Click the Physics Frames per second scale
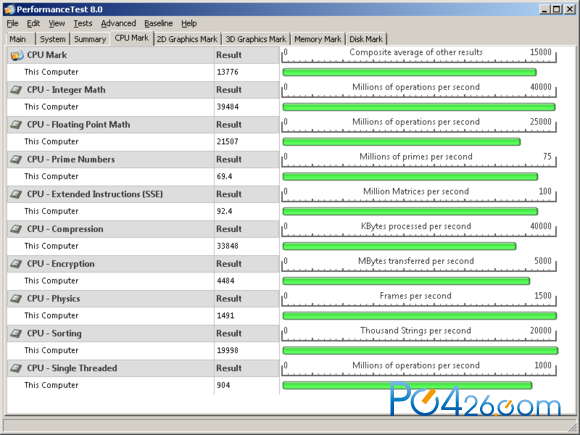Image resolution: width=580 pixels, height=435 pixels. 419,299
